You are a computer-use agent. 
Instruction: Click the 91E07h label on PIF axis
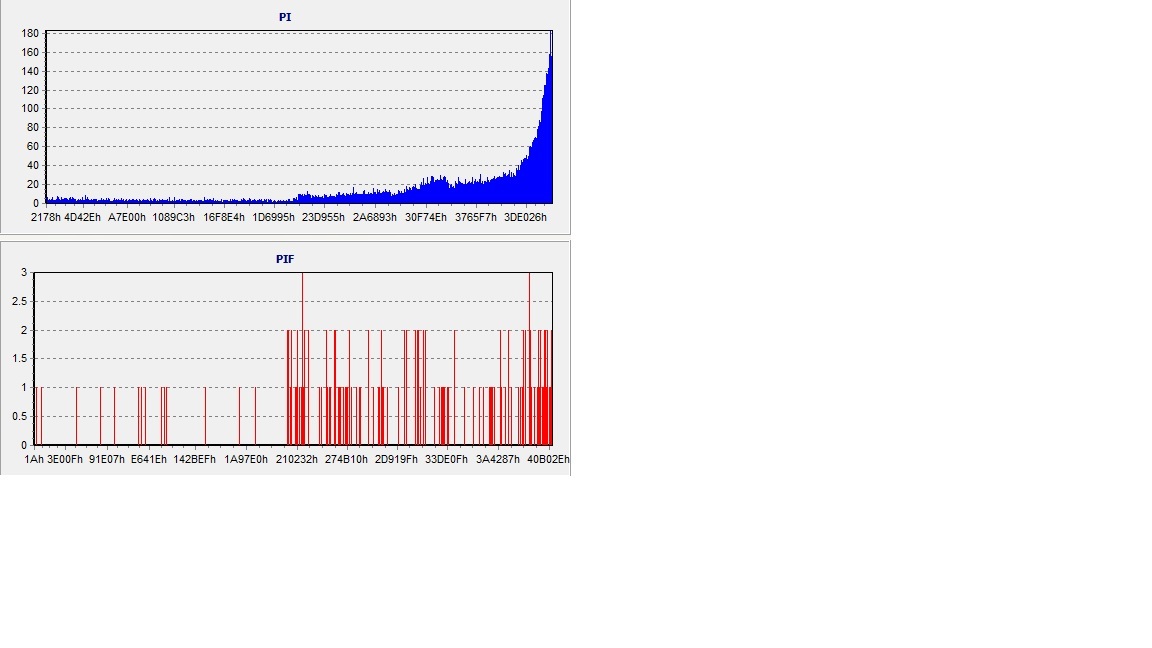tap(107, 459)
